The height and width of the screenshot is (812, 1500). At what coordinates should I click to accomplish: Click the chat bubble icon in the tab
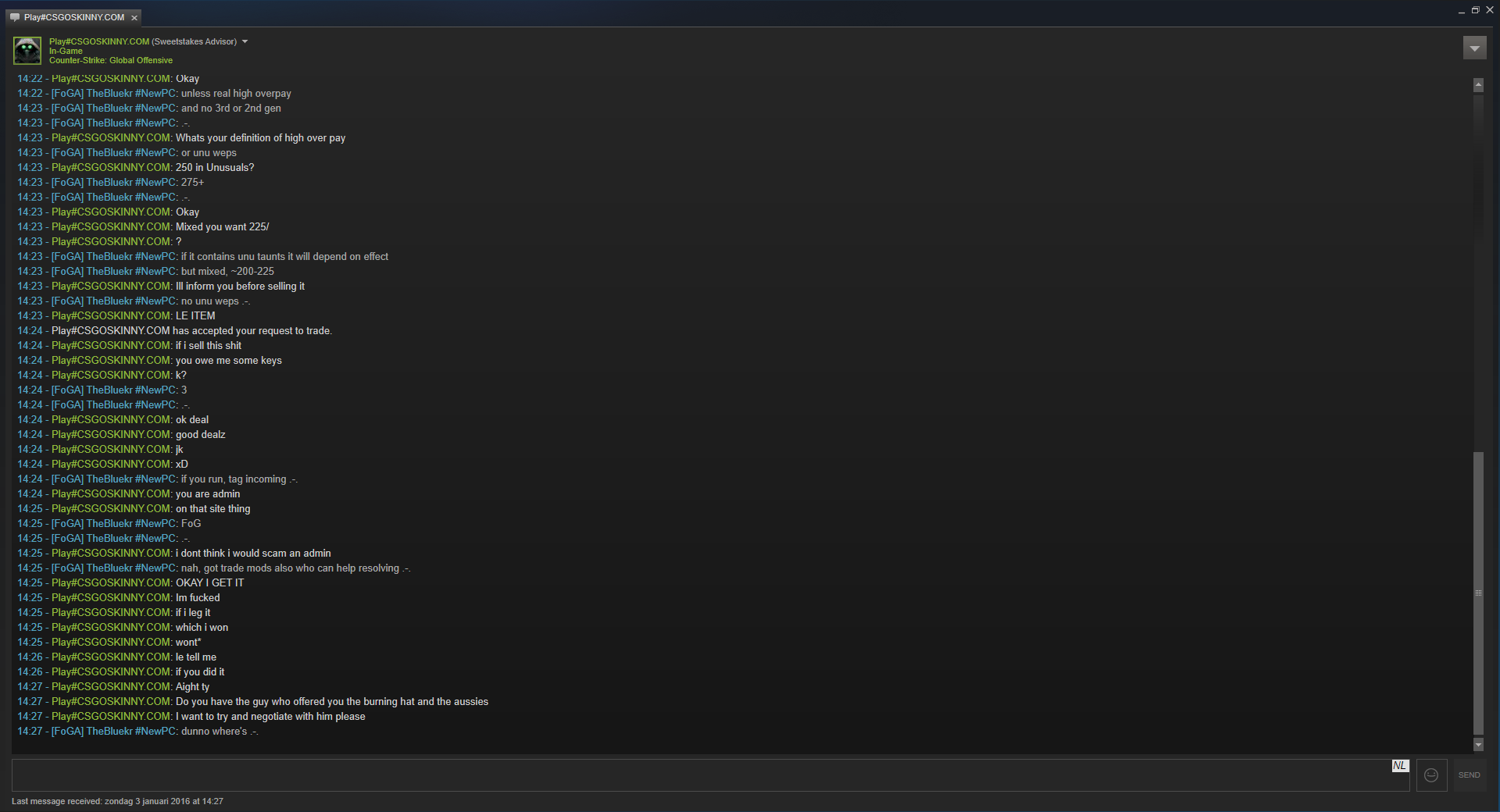pos(15,17)
